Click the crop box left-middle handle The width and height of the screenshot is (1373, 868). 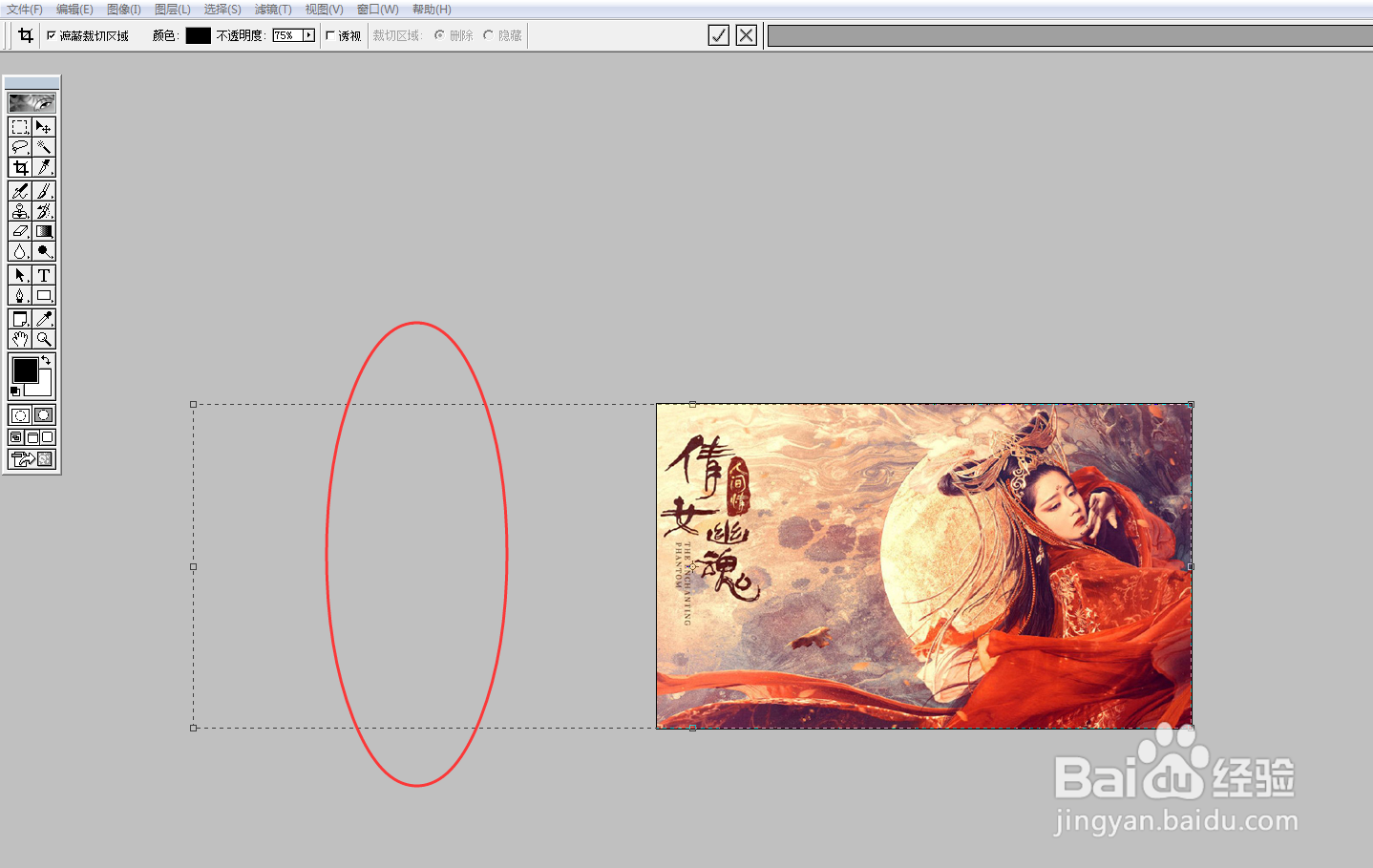(194, 566)
